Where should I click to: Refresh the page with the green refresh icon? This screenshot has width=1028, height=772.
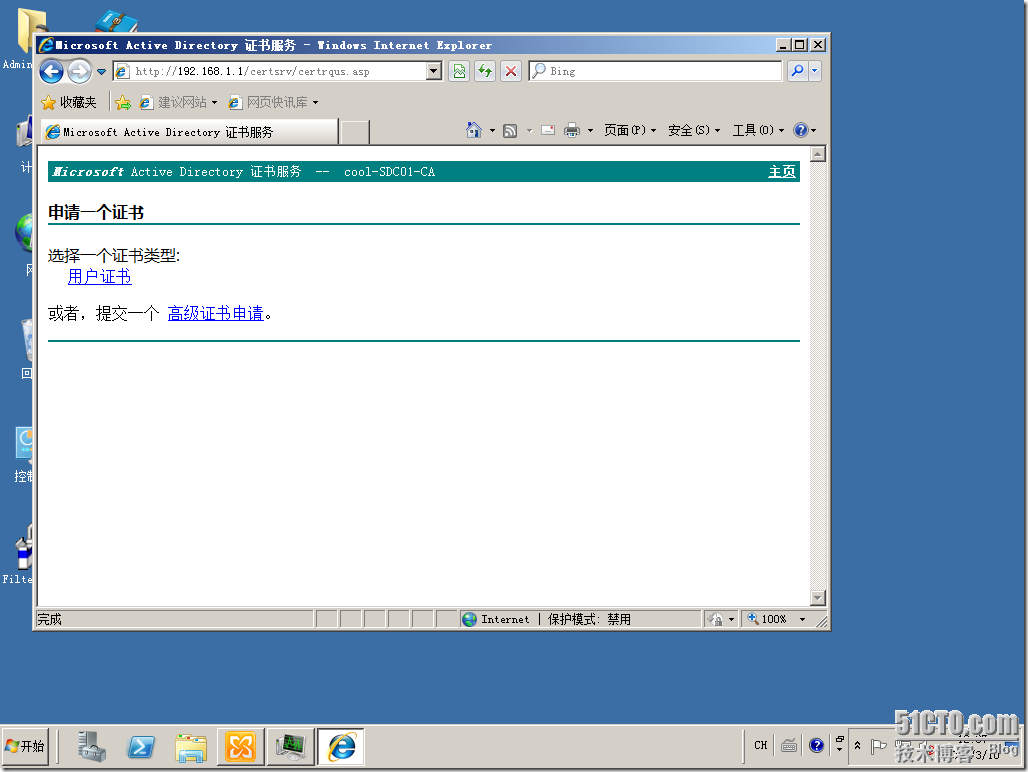[x=485, y=71]
